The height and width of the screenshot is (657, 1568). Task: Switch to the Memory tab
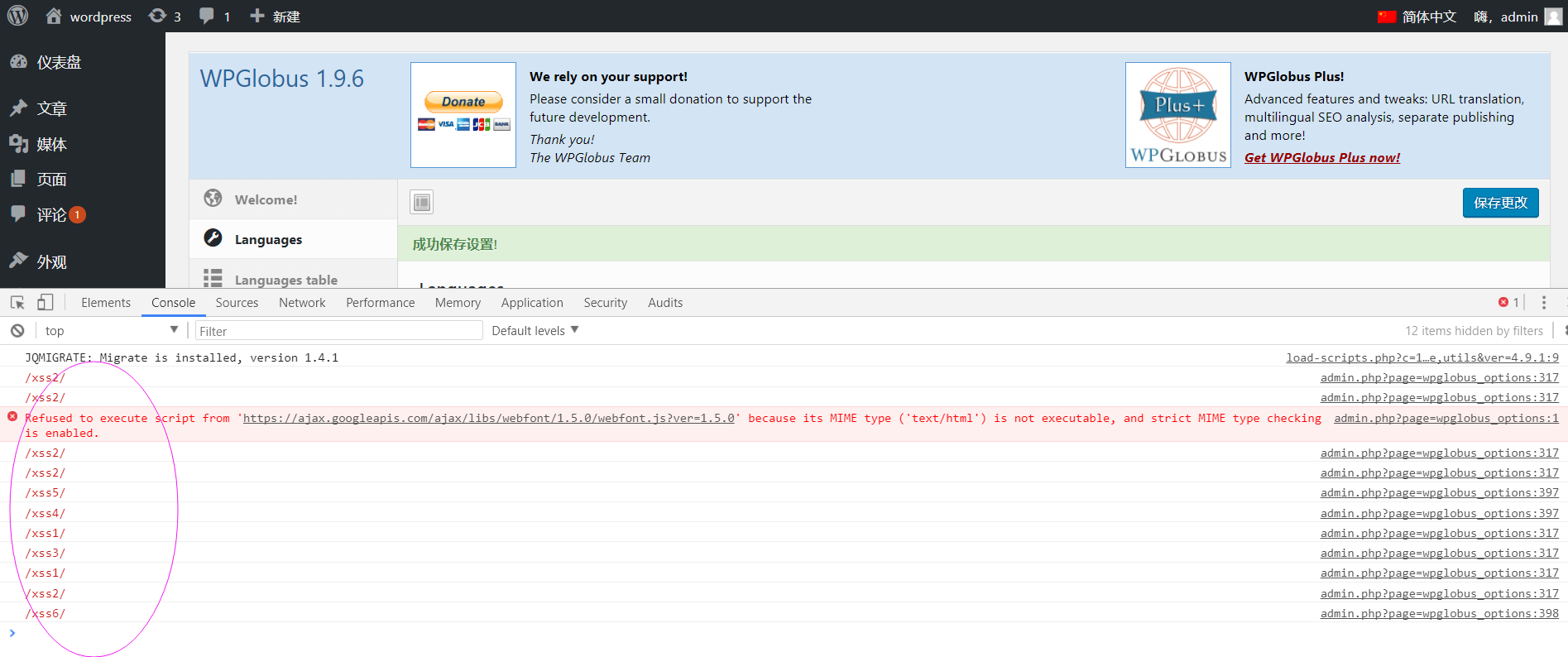(x=458, y=303)
